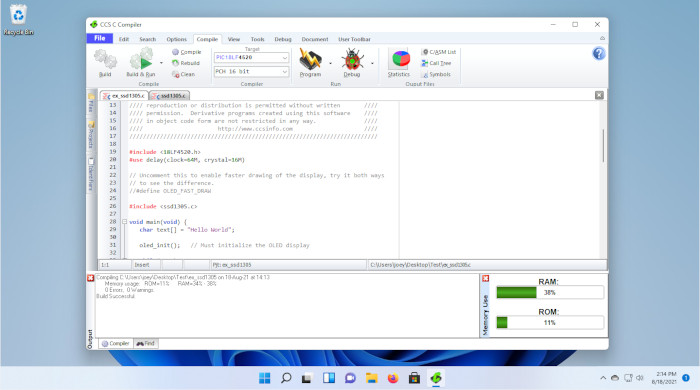This screenshot has width=700, height=390.
Task: Click the Build Successful output line
Action: [116, 296]
